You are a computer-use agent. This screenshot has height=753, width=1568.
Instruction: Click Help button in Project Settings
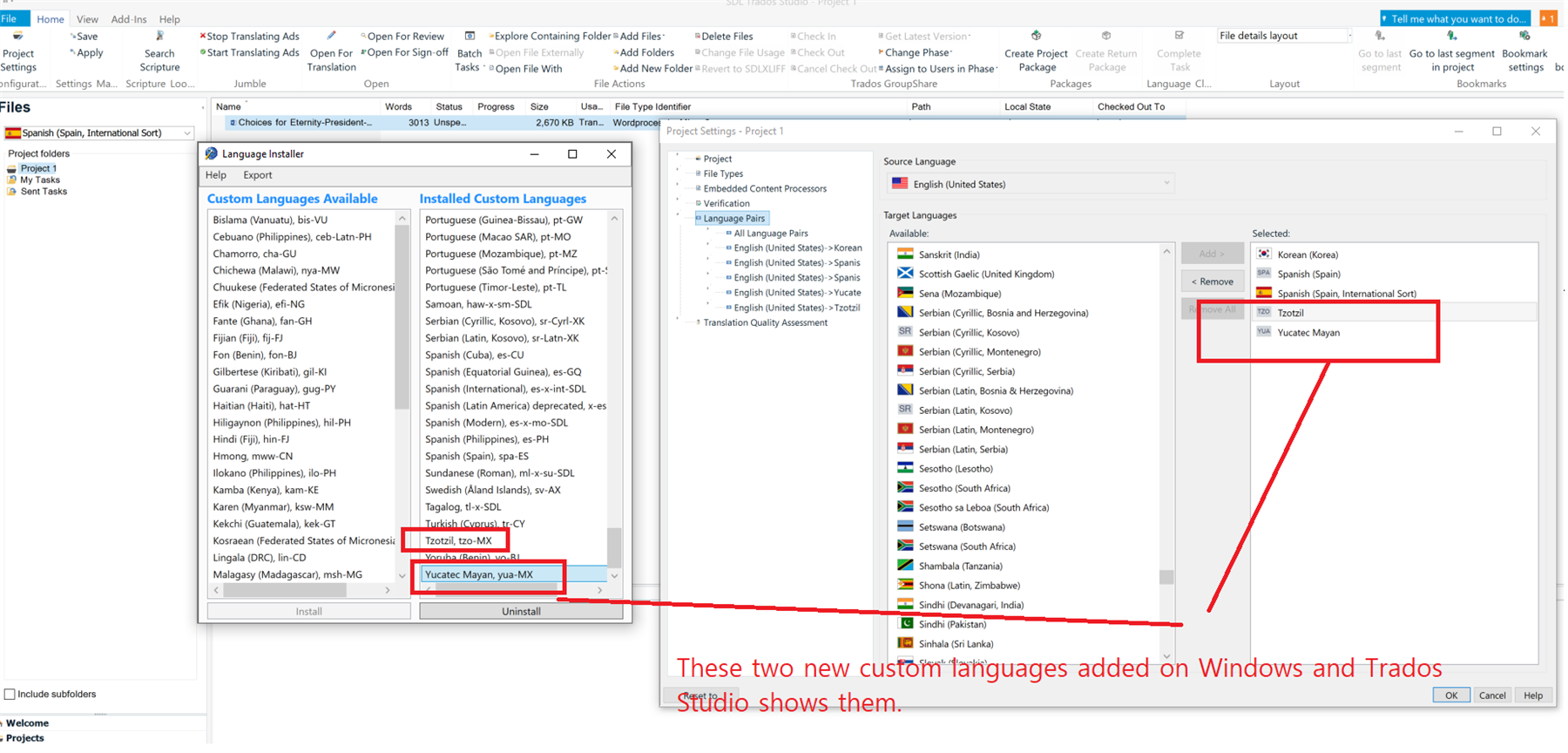(x=1533, y=695)
